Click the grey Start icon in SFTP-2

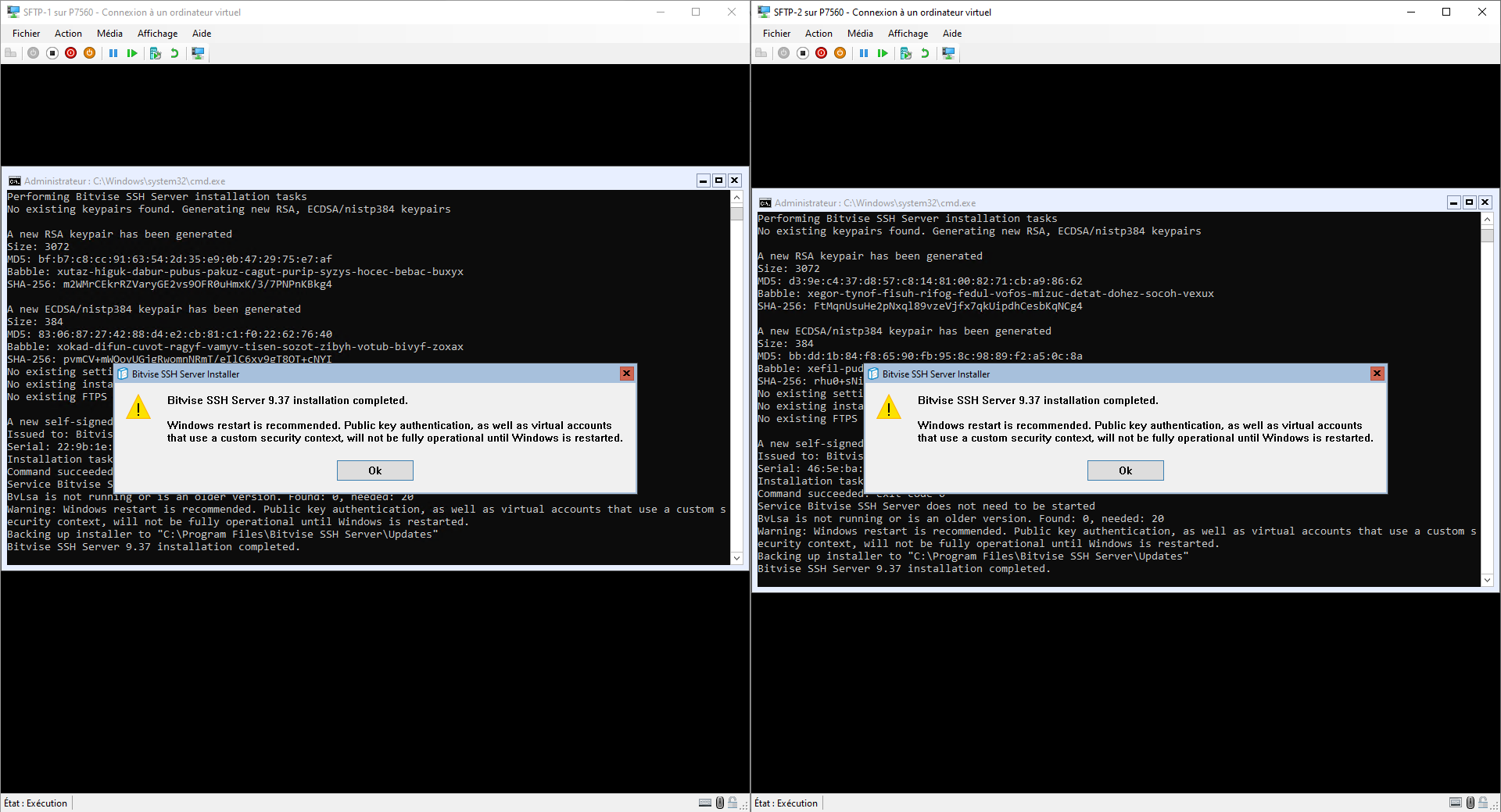pos(783,53)
